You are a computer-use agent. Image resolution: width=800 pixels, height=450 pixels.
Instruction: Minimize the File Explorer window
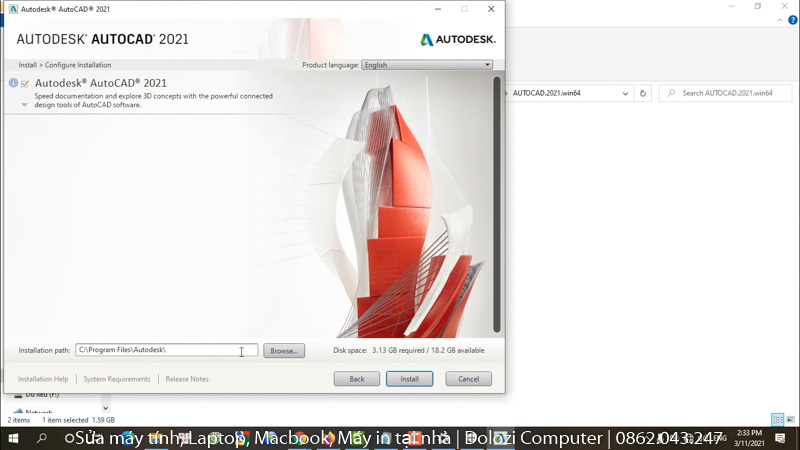[x=731, y=6]
